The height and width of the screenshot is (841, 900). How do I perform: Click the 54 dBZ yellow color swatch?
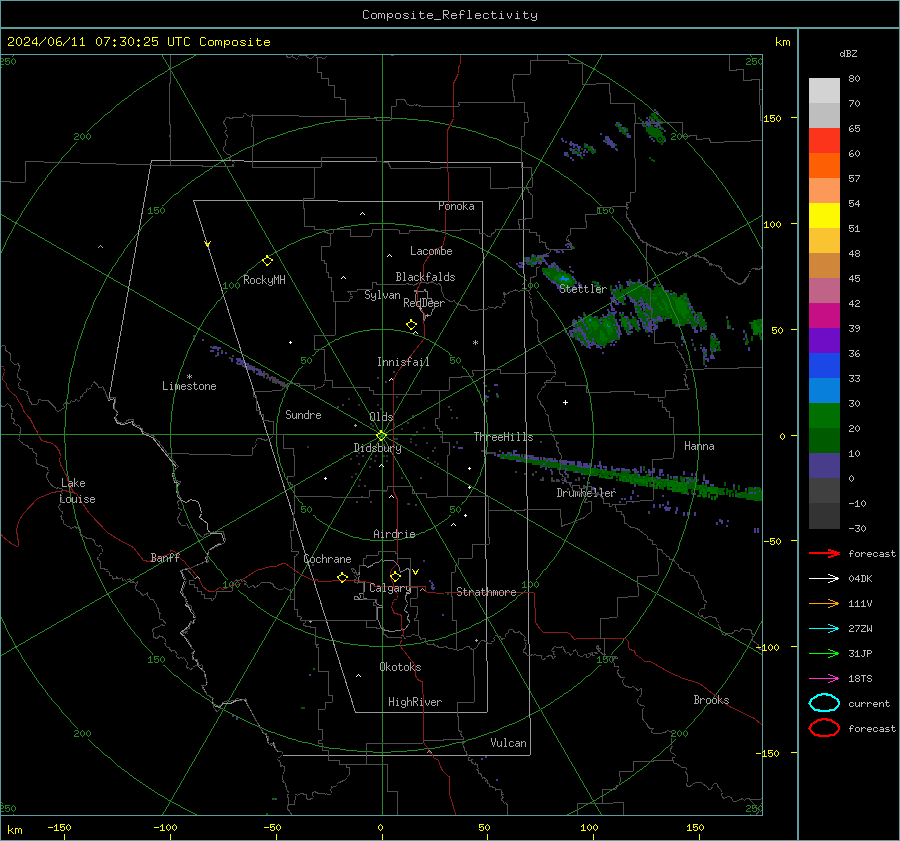point(824,215)
